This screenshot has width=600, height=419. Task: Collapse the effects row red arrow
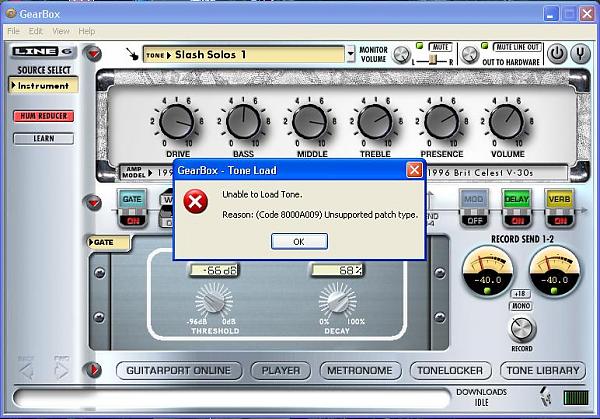[x=93, y=203]
